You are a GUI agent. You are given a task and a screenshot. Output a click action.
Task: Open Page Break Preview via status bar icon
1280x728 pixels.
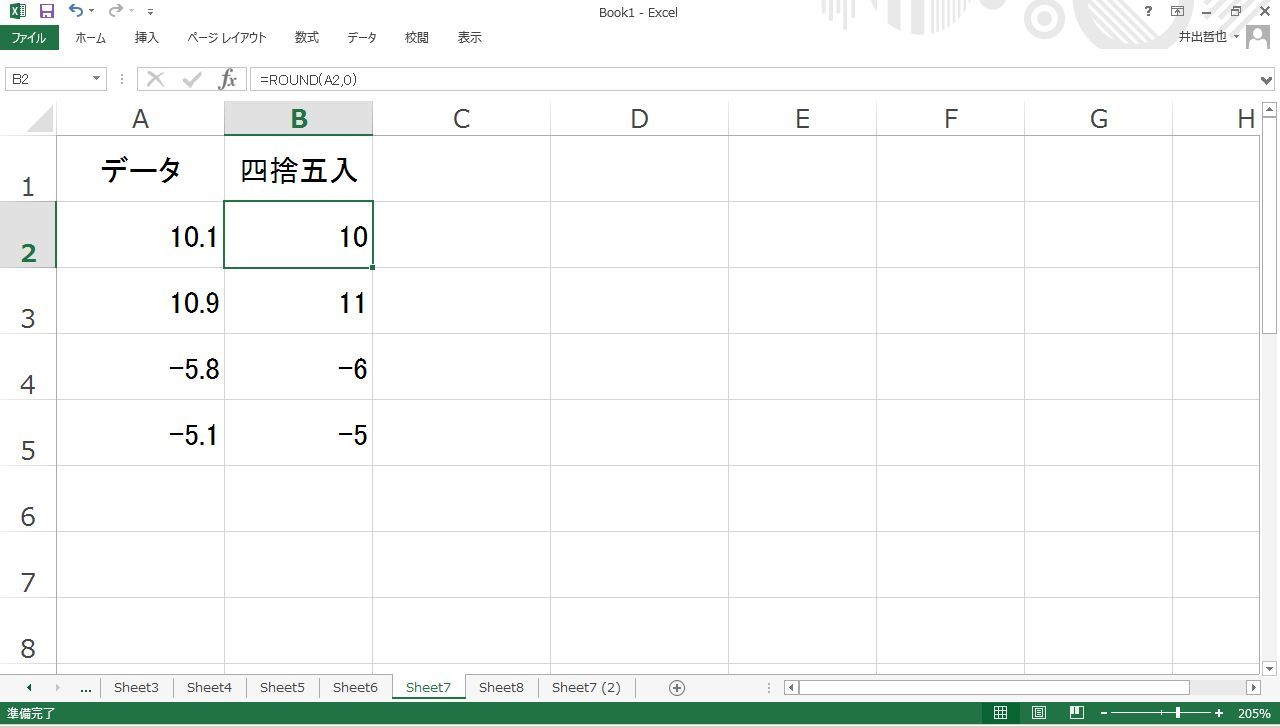coord(1076,712)
